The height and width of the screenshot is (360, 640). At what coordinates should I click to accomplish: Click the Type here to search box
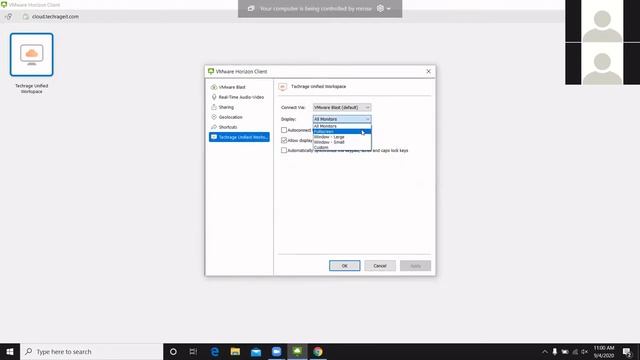click(x=92, y=351)
